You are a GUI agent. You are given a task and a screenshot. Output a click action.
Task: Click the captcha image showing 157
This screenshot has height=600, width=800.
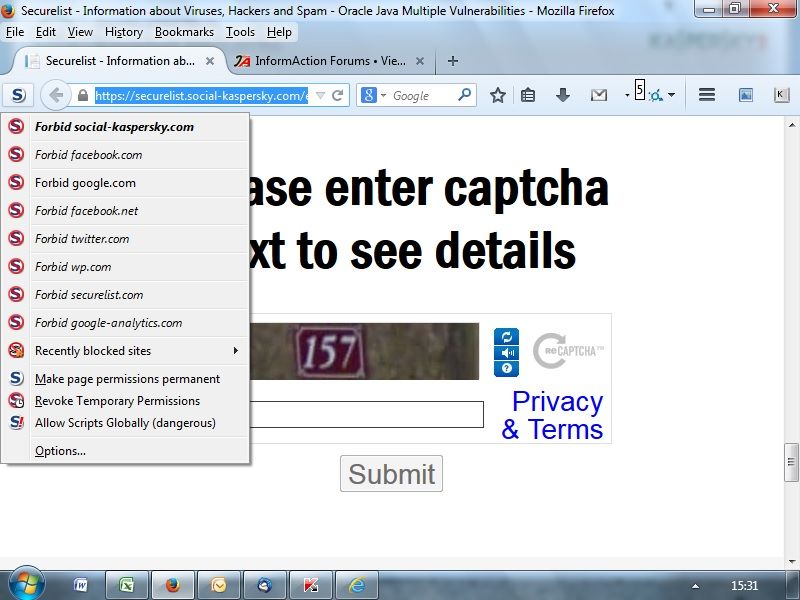point(364,351)
